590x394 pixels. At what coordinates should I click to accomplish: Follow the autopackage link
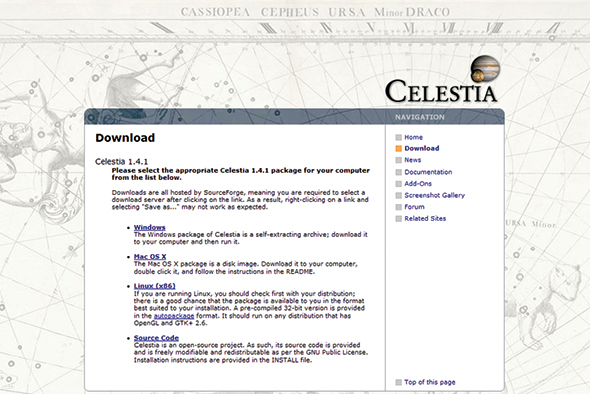(x=174, y=316)
